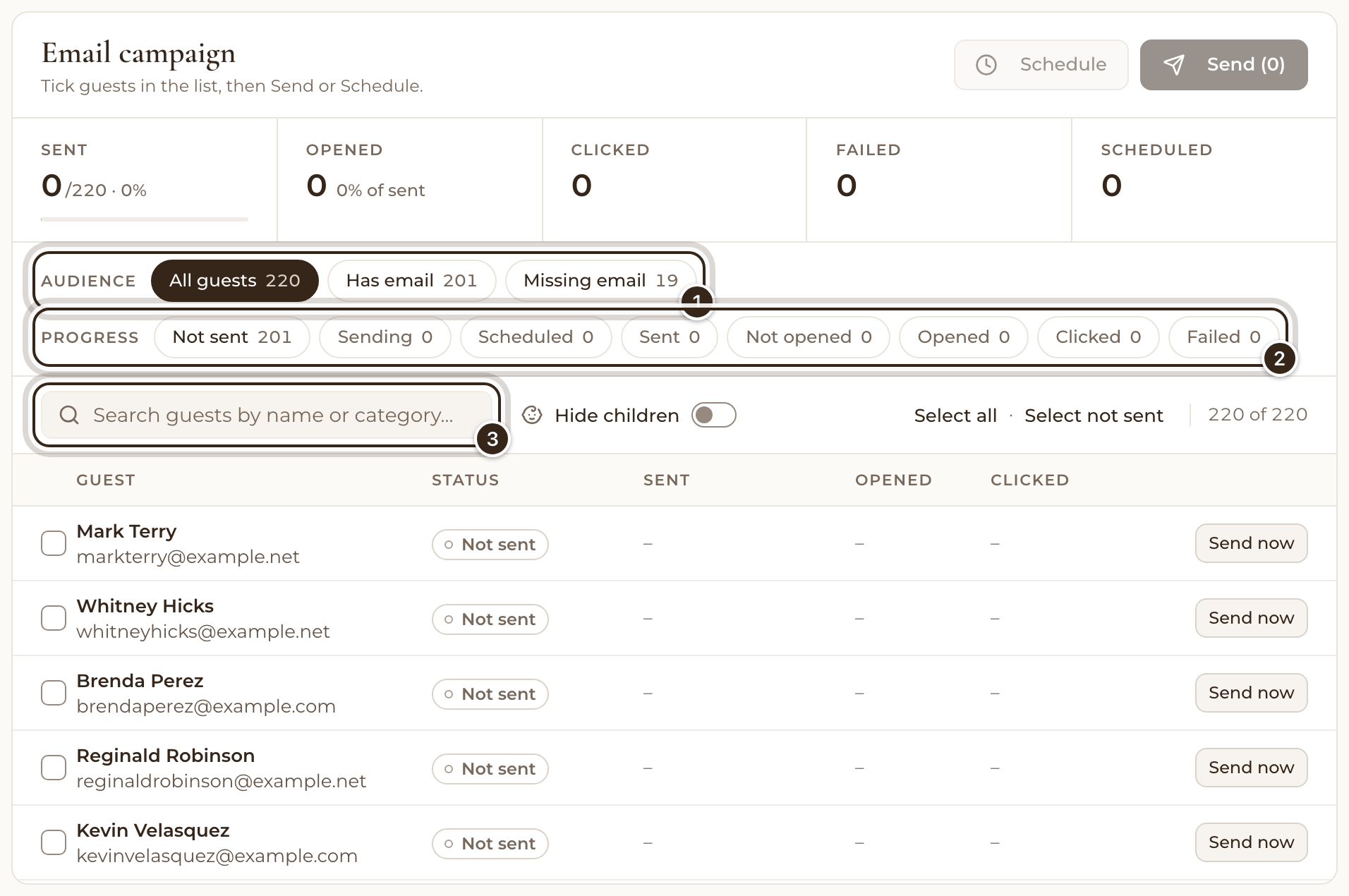This screenshot has width=1349, height=896.
Task: Click the 220 of 220 count text
Action: click(x=1257, y=415)
